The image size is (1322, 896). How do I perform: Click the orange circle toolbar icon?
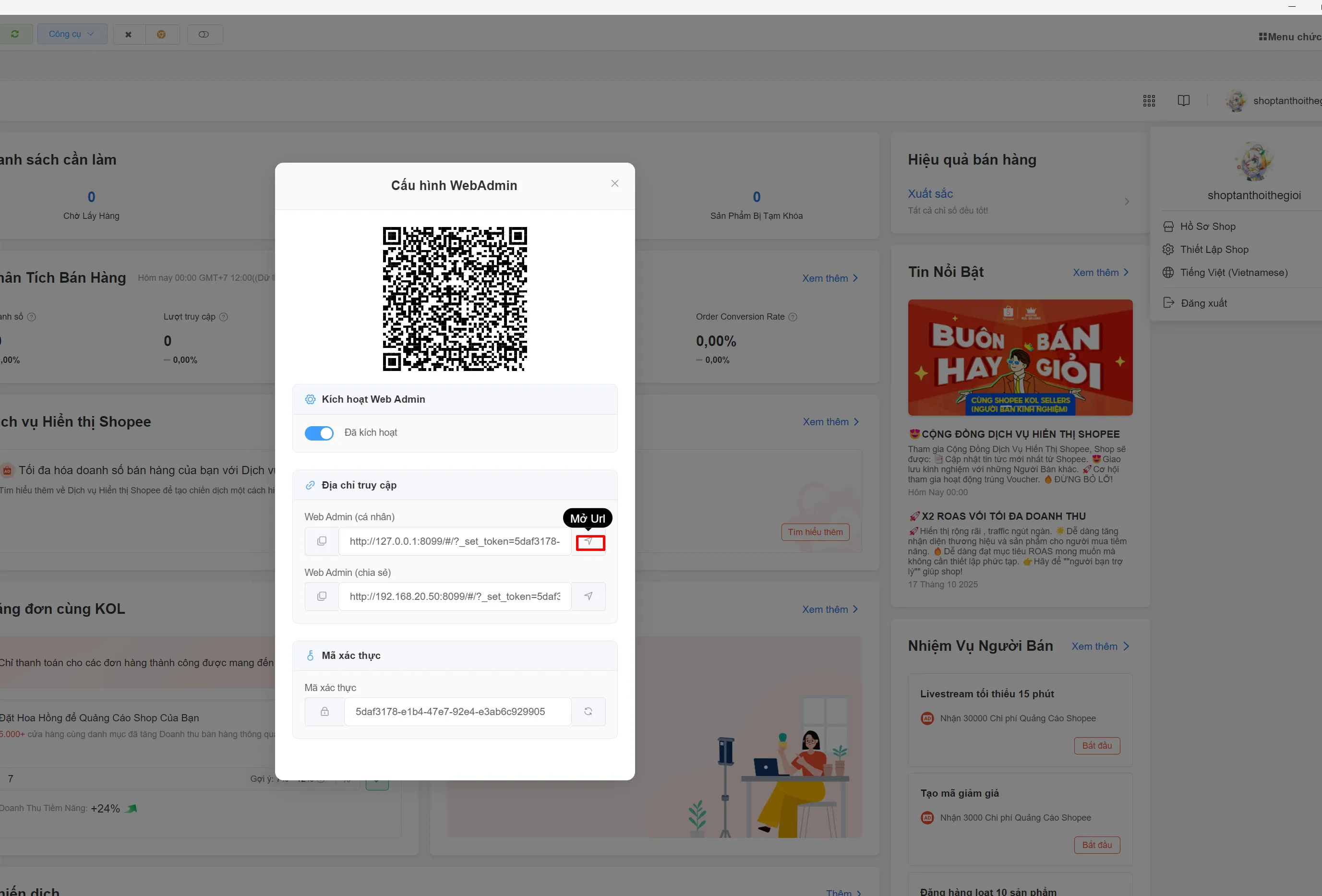[162, 35]
